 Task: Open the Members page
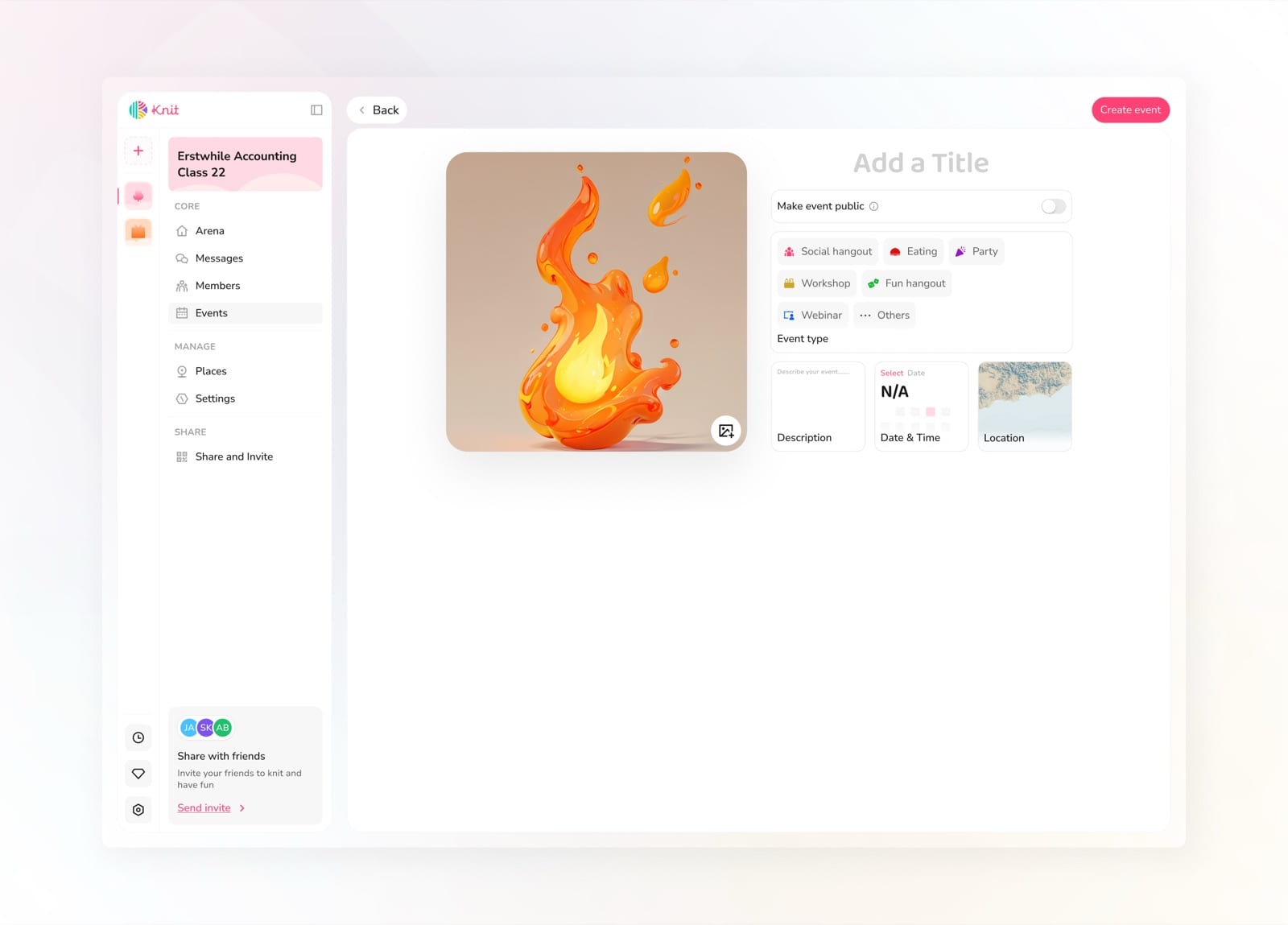[246, 286]
